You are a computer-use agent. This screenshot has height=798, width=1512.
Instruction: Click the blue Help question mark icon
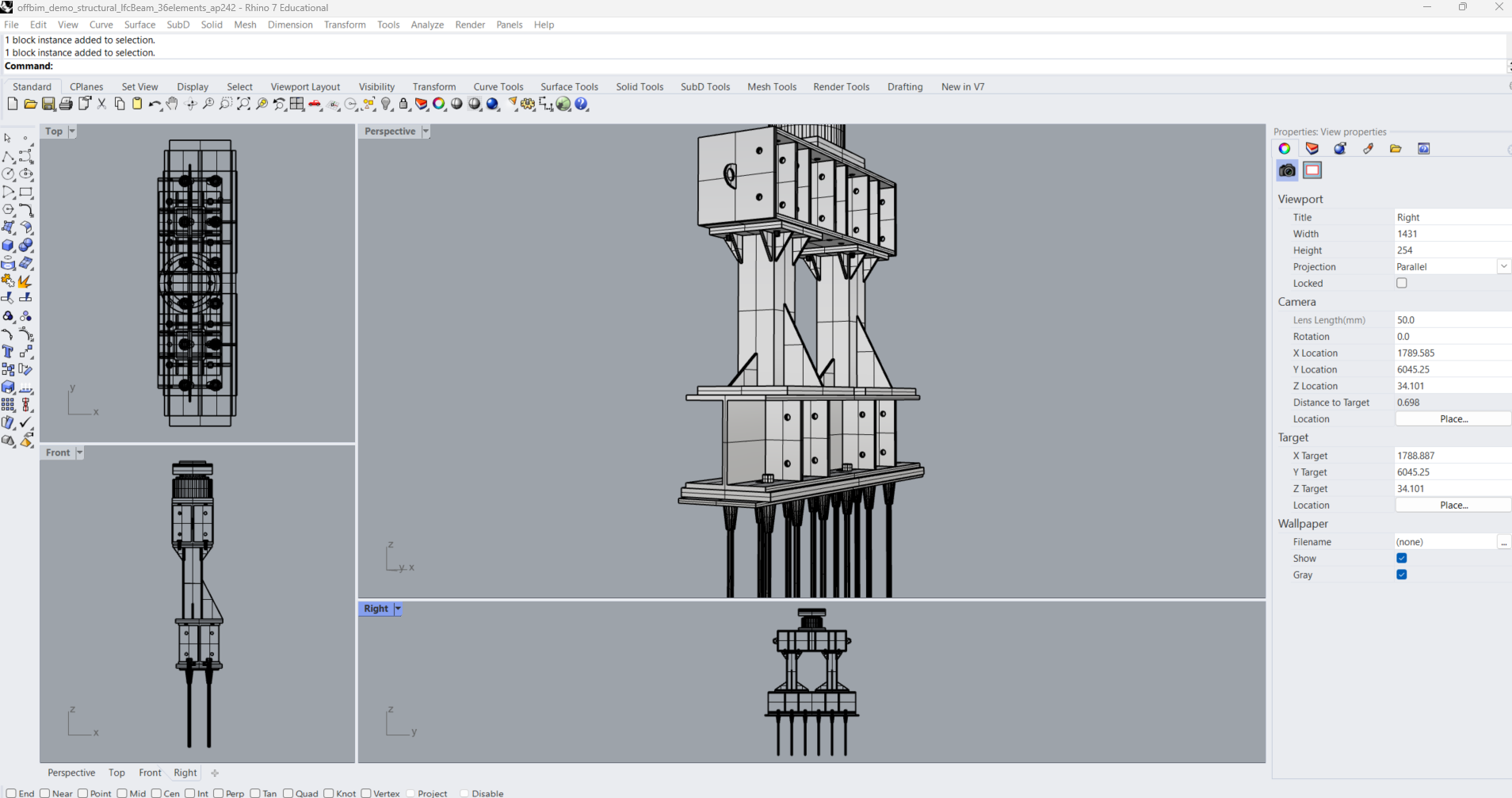point(582,104)
